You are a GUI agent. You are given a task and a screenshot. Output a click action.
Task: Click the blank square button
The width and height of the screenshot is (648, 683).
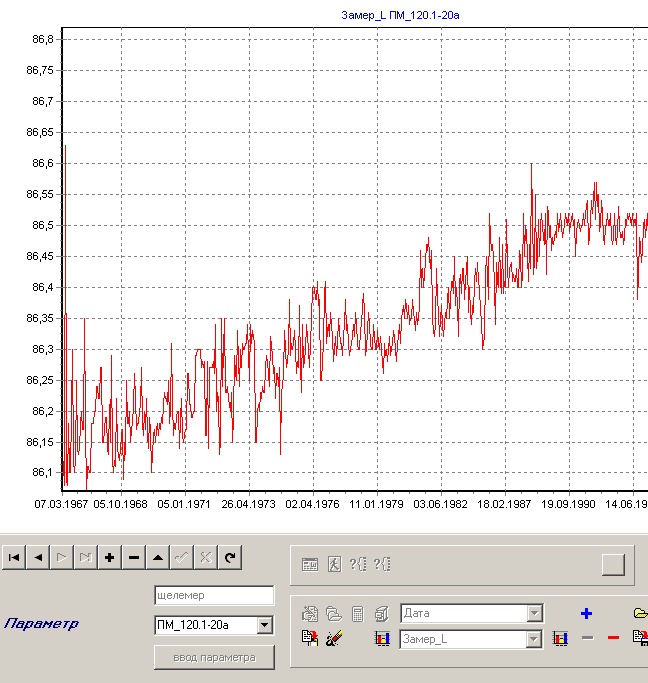(613, 565)
